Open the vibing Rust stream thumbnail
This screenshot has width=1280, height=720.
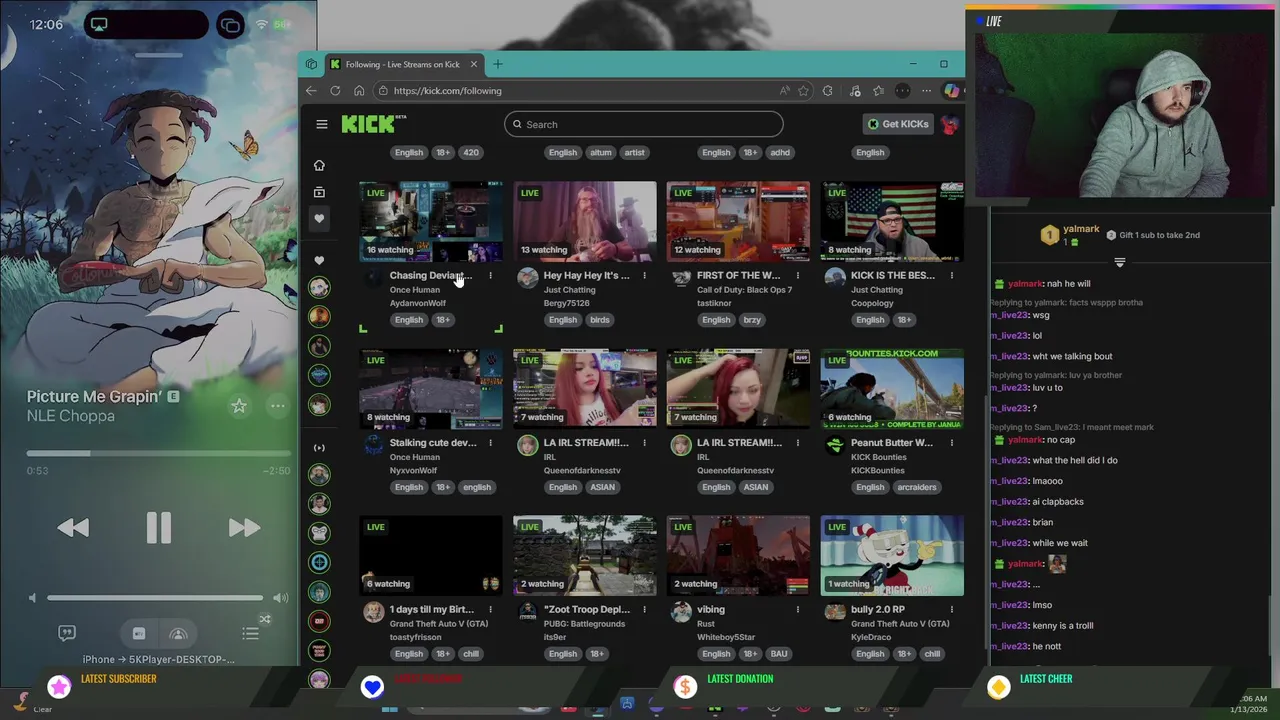point(738,555)
